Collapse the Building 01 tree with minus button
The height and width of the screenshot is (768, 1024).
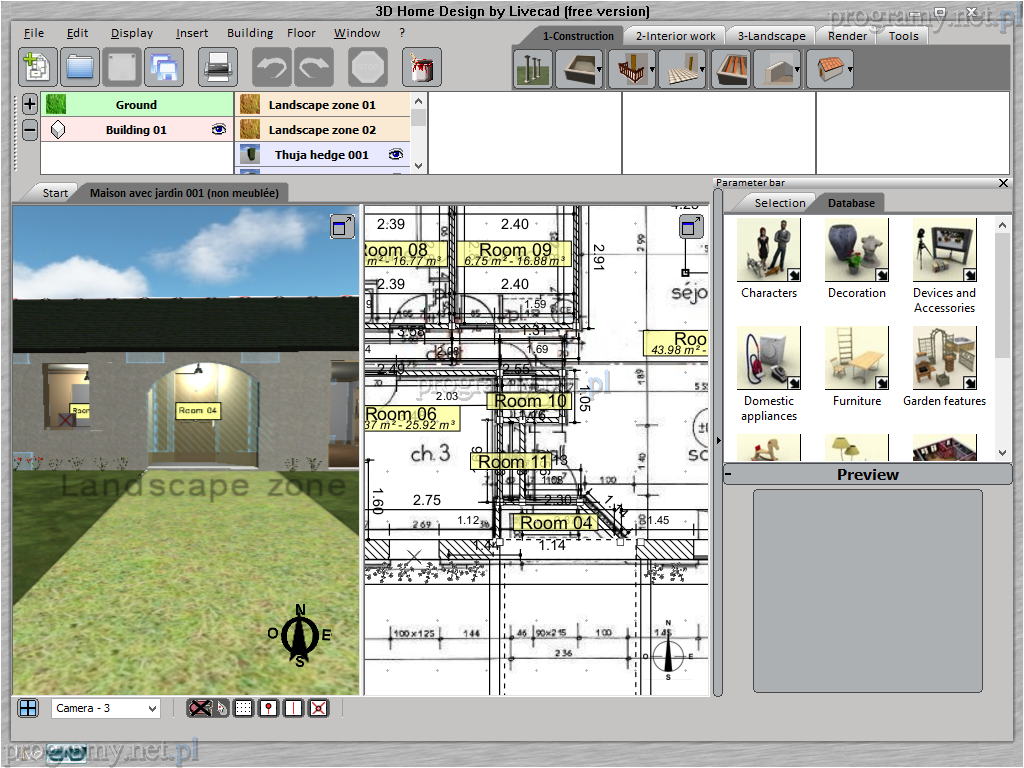coord(29,130)
